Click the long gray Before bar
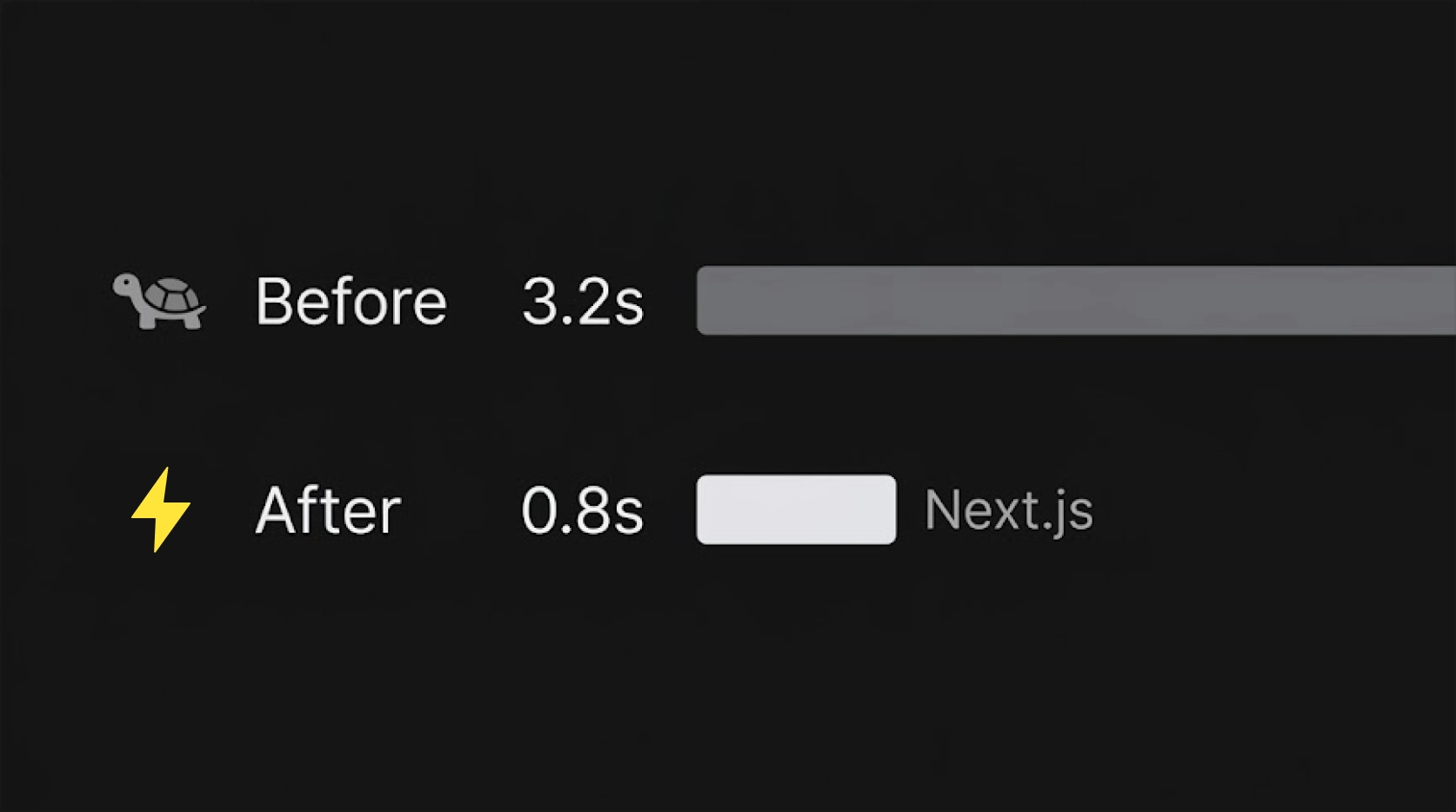1456x812 pixels. [1076, 301]
